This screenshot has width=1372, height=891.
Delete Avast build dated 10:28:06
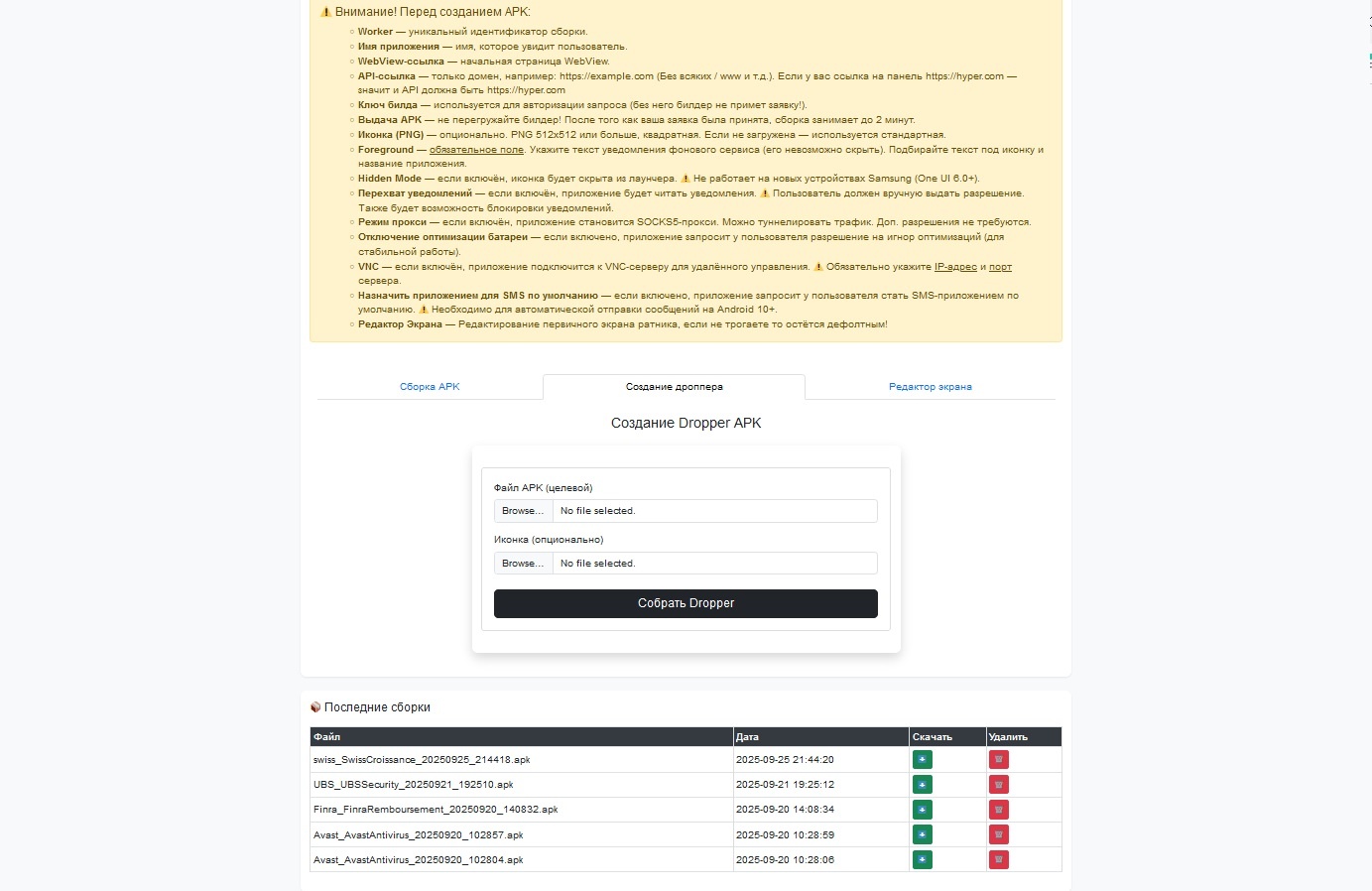pyautogui.click(x=998, y=859)
